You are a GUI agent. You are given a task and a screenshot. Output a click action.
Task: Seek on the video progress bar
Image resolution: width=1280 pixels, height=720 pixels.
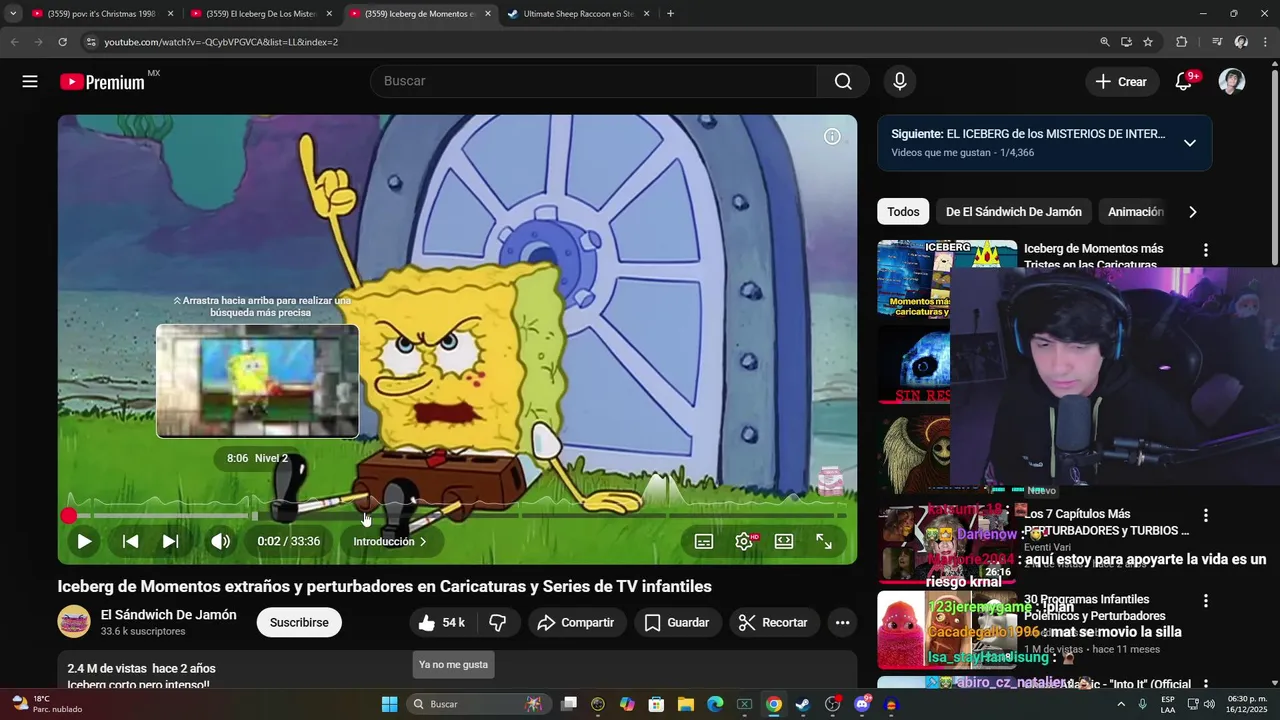point(457,516)
